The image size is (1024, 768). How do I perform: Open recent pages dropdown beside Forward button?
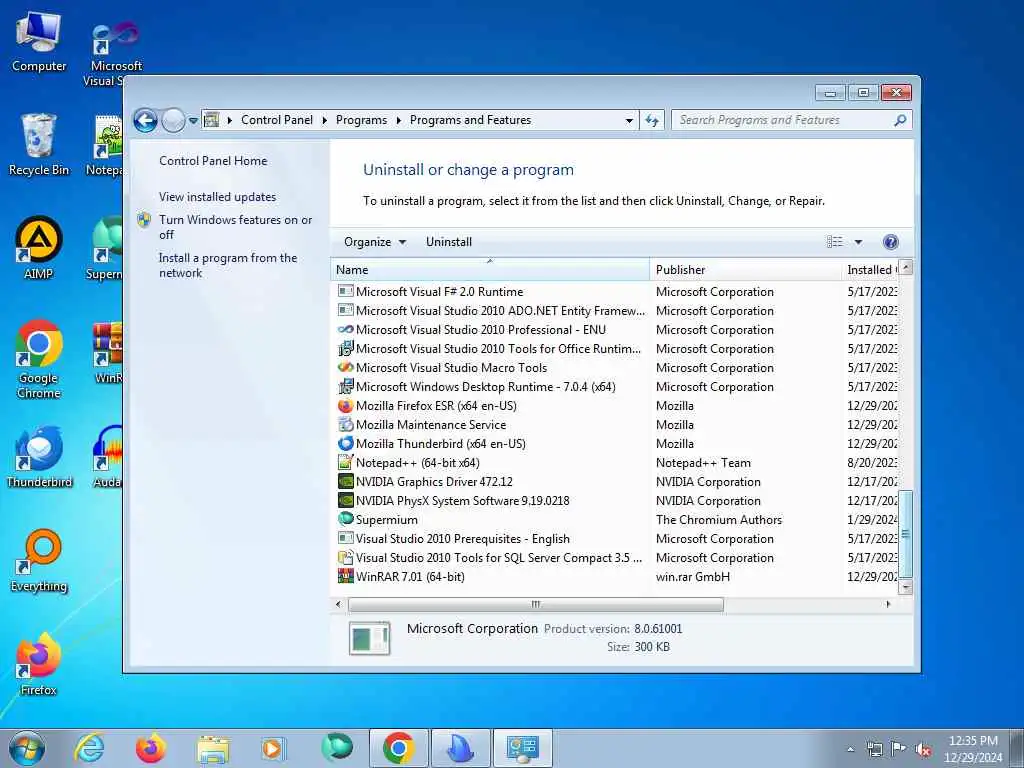point(193,121)
